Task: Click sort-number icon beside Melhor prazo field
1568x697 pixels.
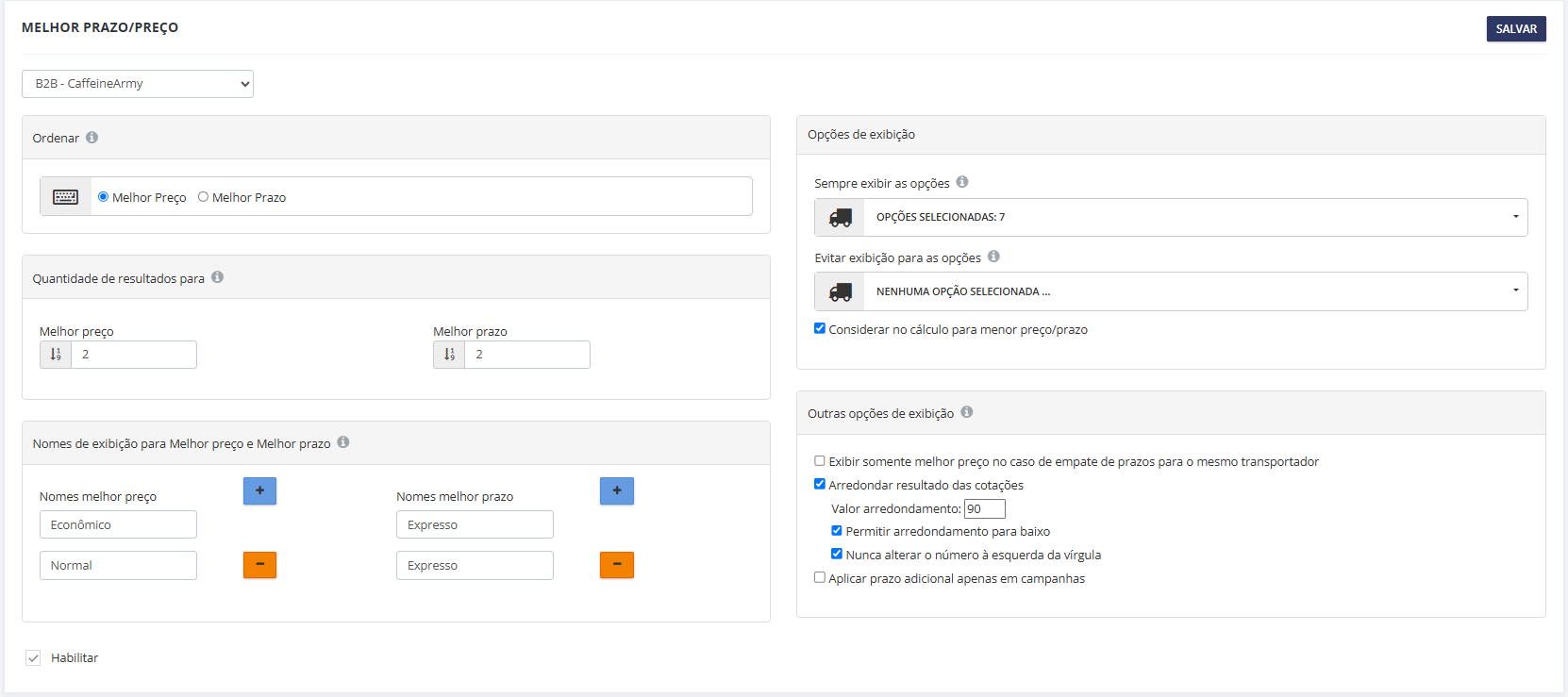Action: point(449,355)
